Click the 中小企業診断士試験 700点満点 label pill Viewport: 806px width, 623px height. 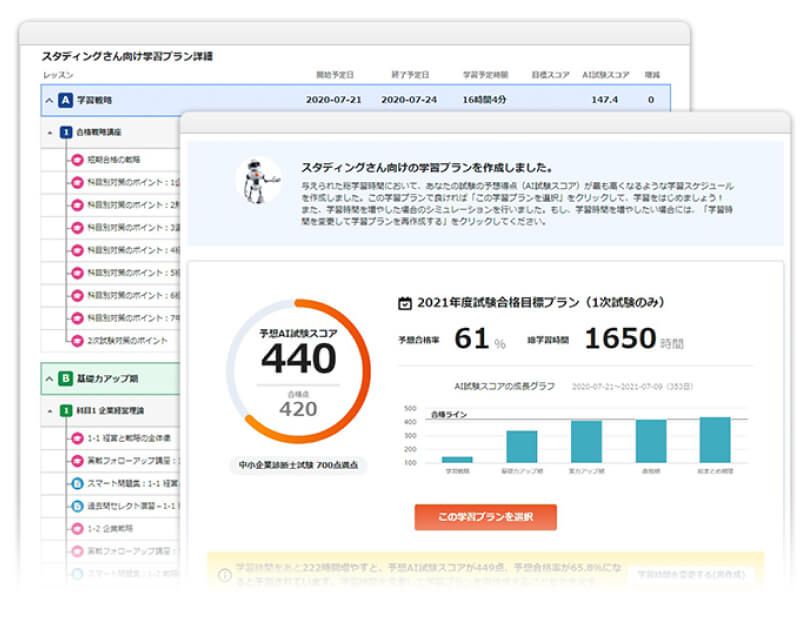[297, 464]
